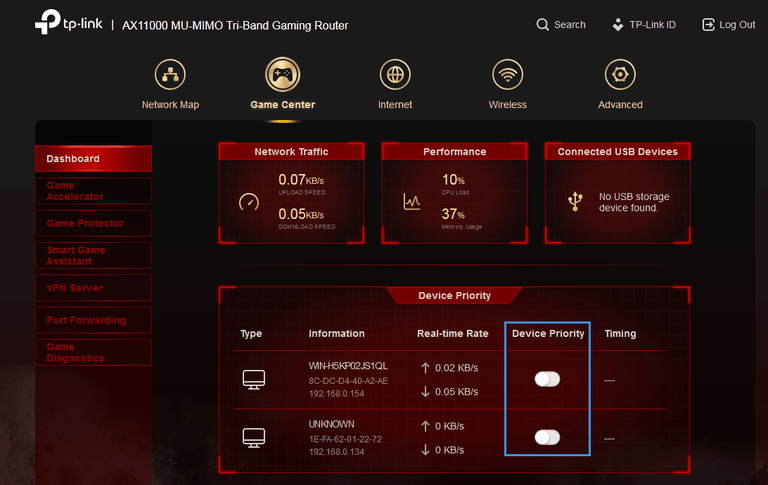Click the TP-Link ID icon
The height and width of the screenshot is (485, 768).
(x=618, y=24)
